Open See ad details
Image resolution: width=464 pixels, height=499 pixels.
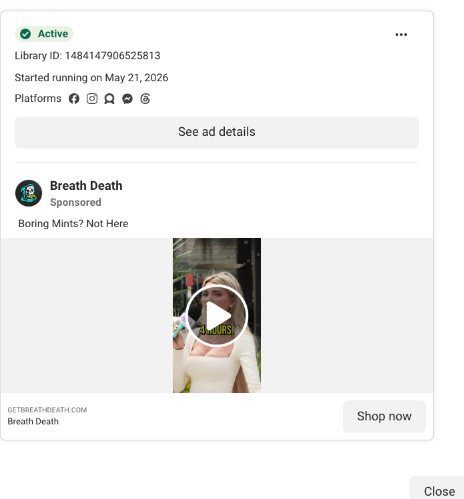coord(217,132)
